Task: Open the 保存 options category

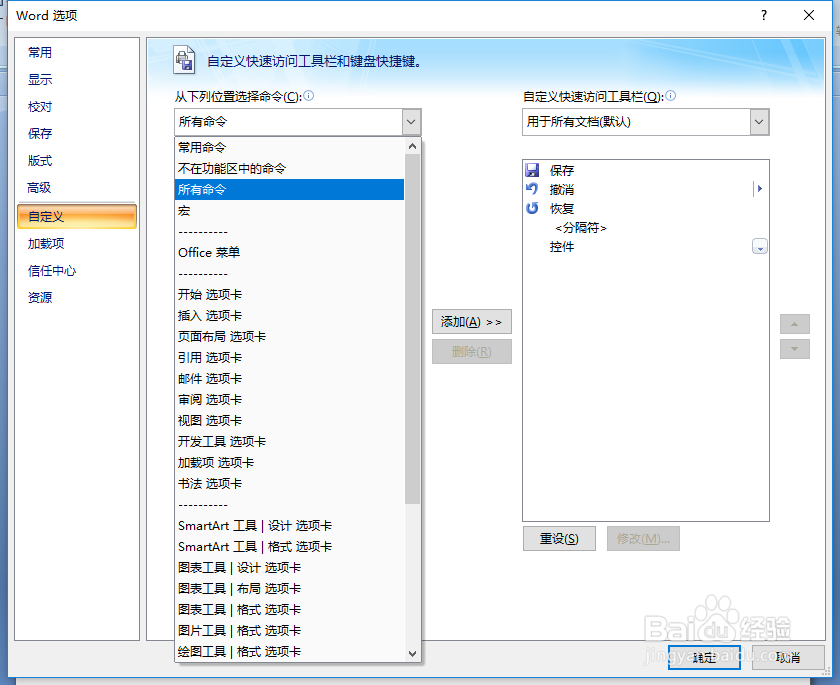Action: 77,133
